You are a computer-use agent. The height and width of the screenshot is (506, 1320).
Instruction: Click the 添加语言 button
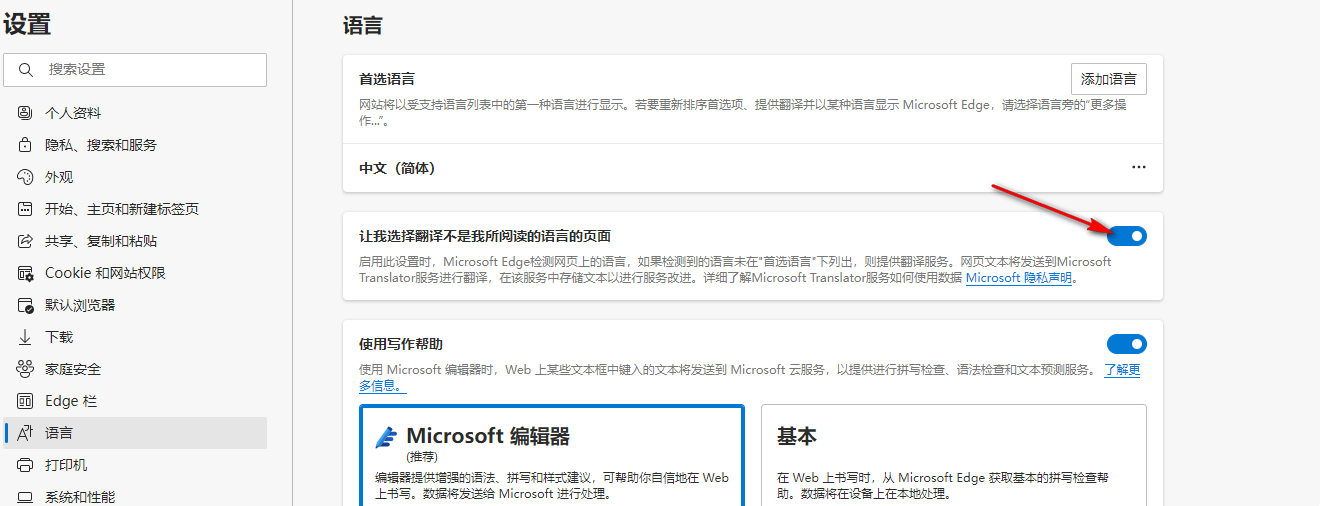(1108, 79)
